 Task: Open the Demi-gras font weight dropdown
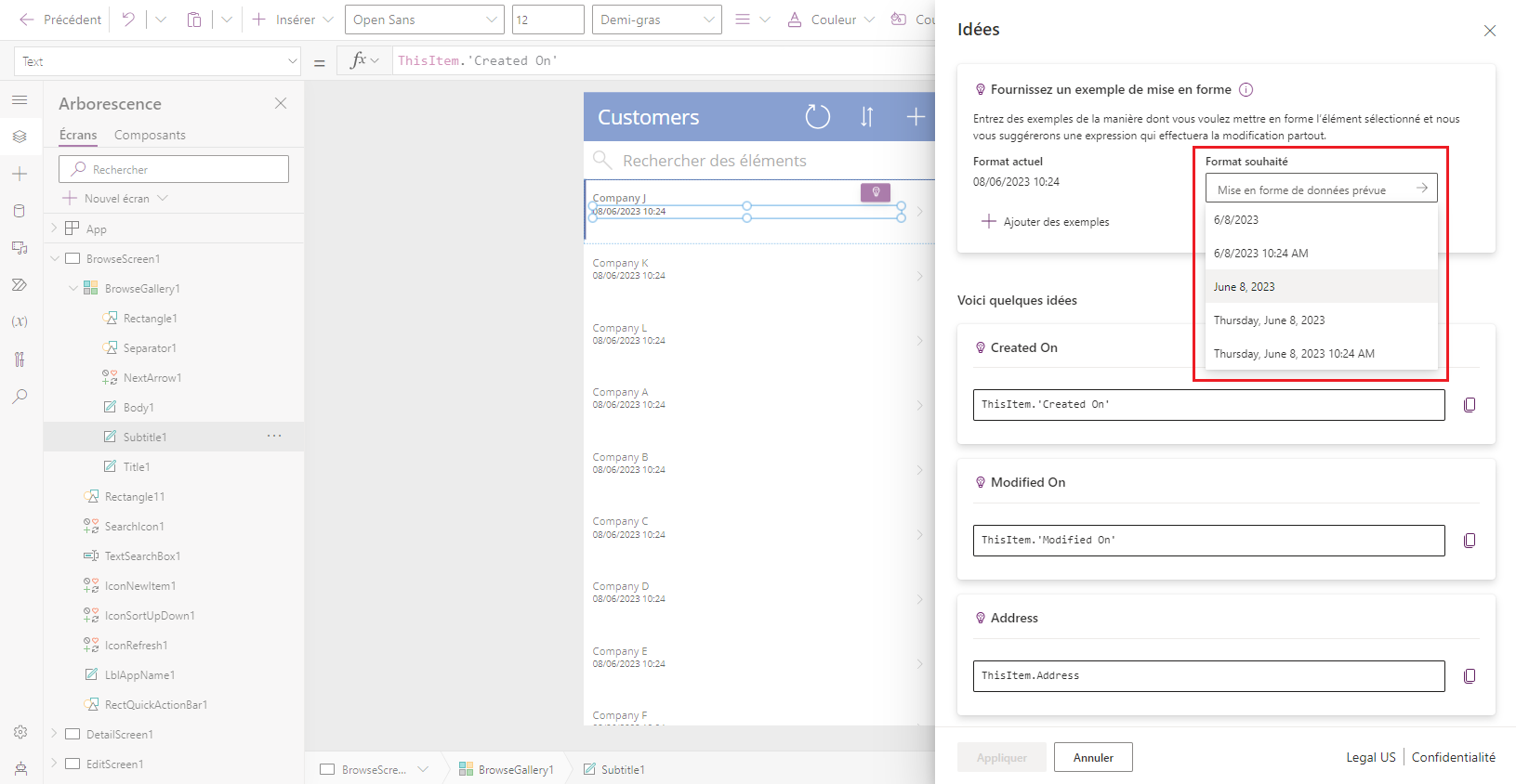point(657,20)
